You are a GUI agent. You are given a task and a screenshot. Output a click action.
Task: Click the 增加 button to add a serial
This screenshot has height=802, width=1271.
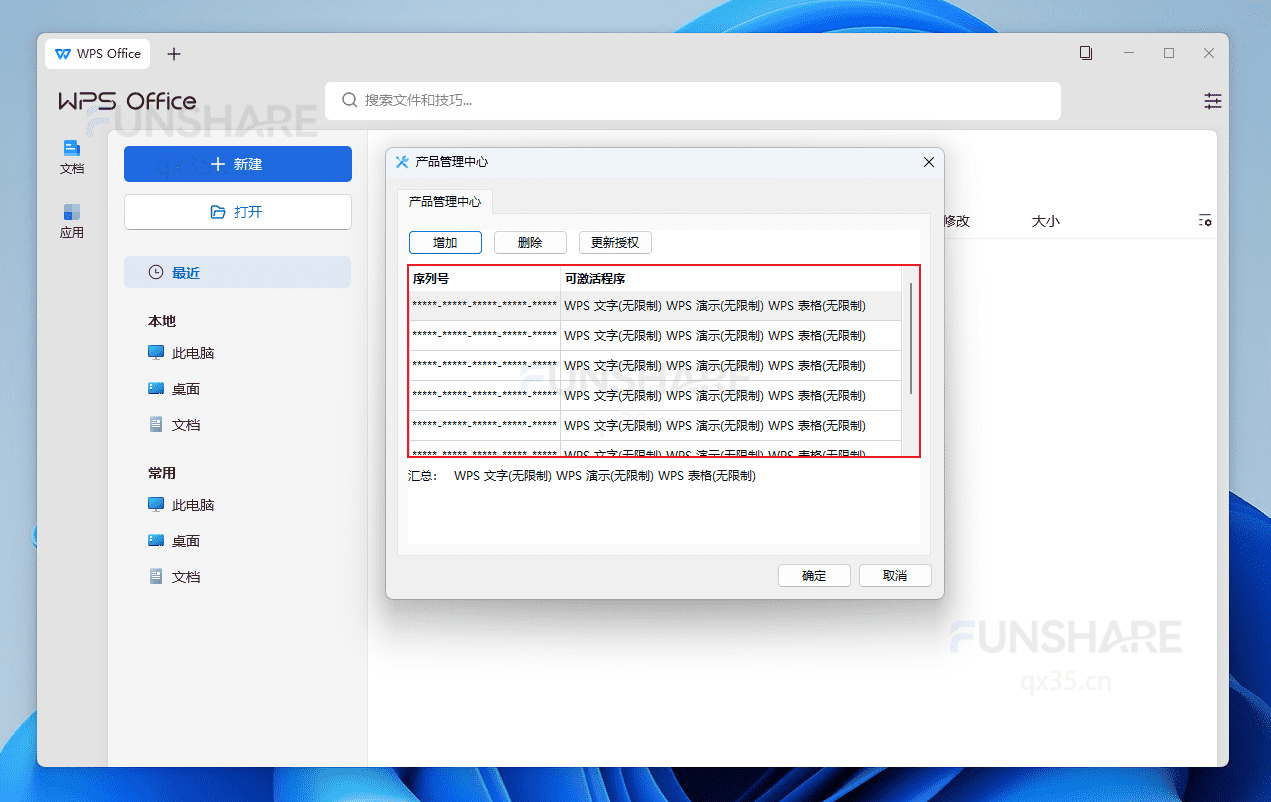[x=444, y=242]
